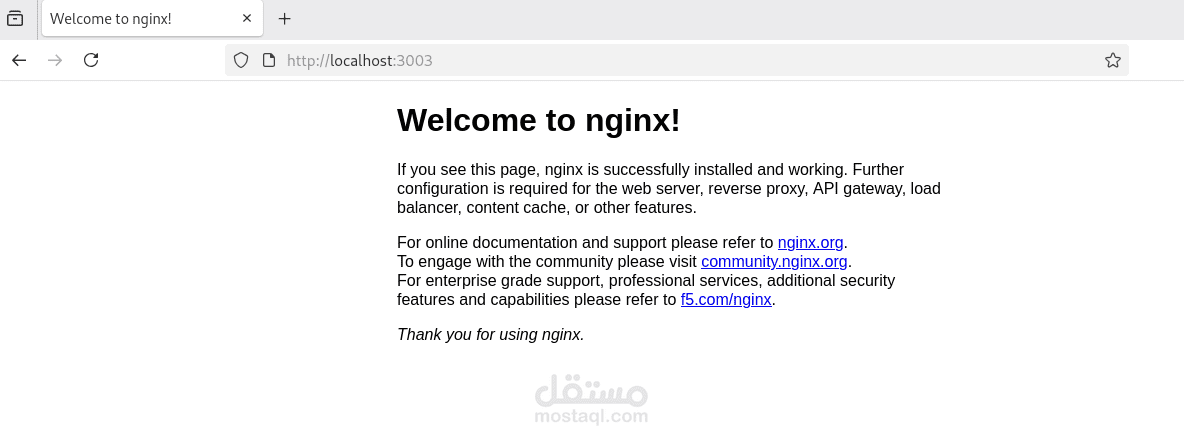Visit the community.nginx.org link
The width and height of the screenshot is (1184, 435).
[x=774, y=261]
